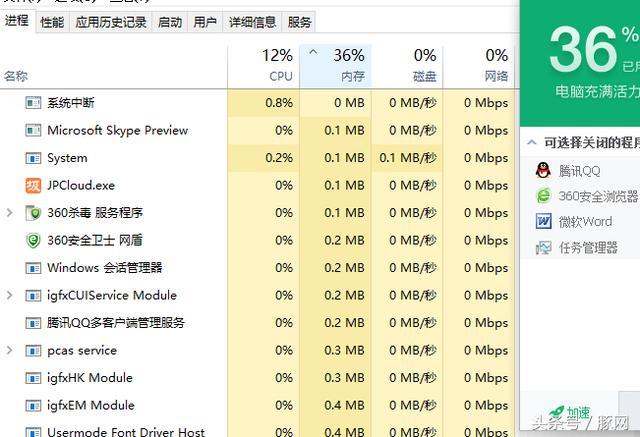Click 0.1 MB/秒 disk value of System
This screenshot has height=437, width=640.
408,157
